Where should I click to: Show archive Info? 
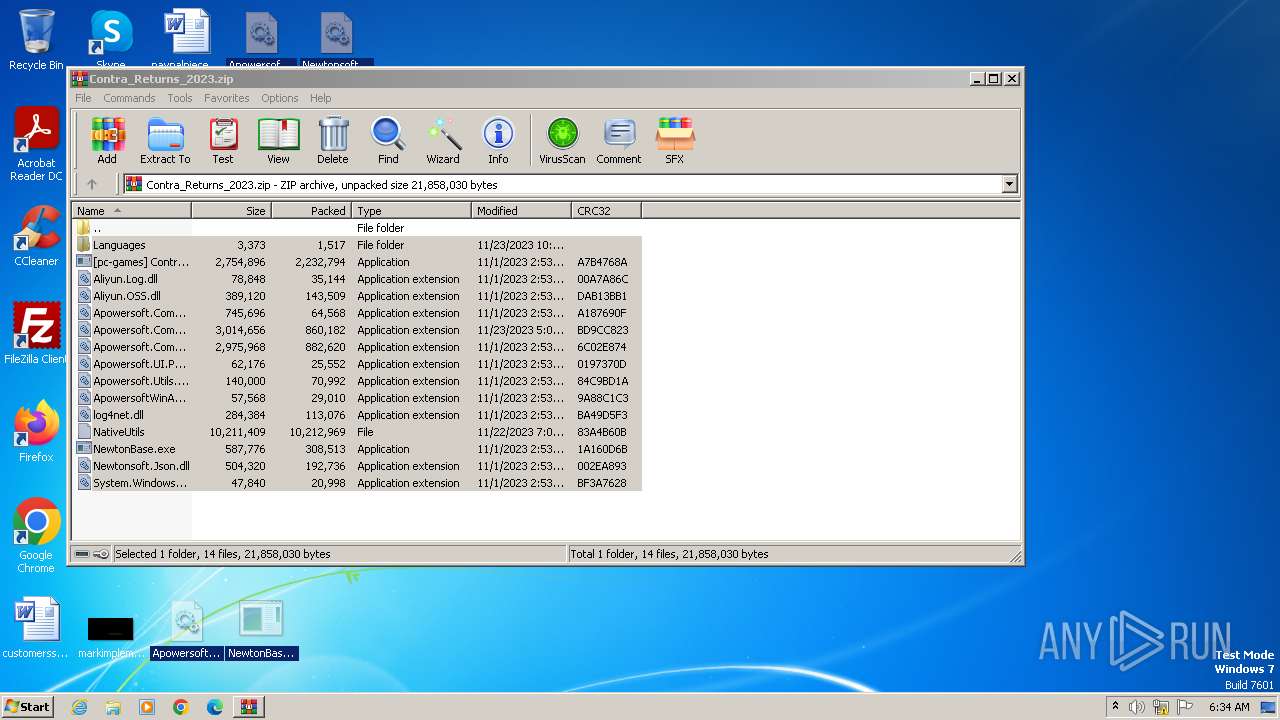498,141
